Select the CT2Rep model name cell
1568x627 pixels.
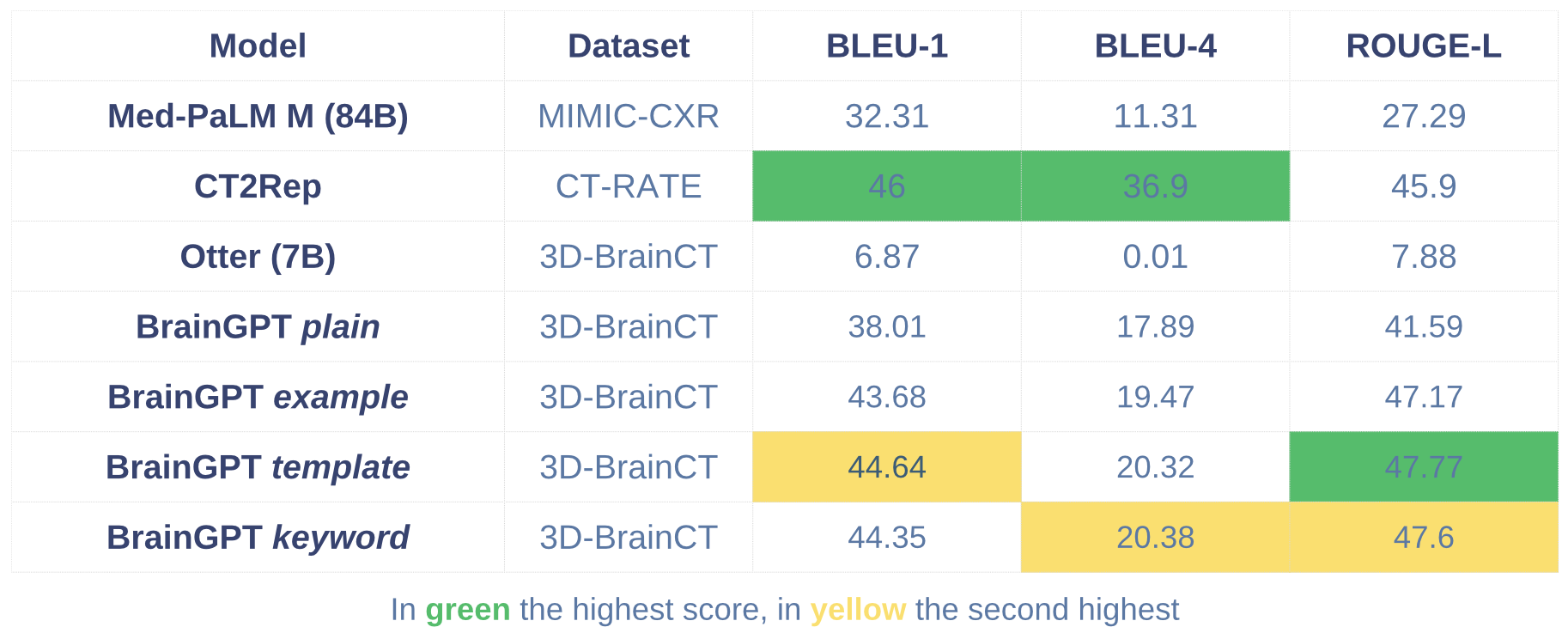pos(258,186)
